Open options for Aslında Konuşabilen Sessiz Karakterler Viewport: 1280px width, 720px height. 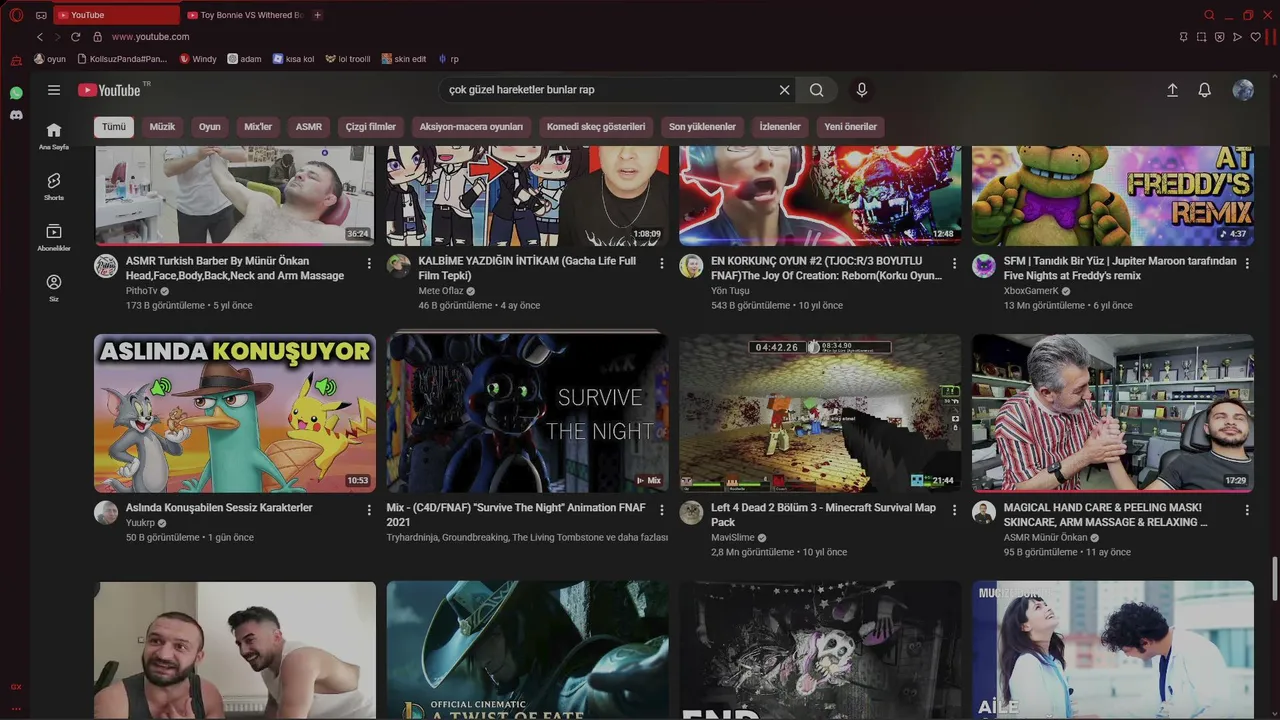(369, 510)
